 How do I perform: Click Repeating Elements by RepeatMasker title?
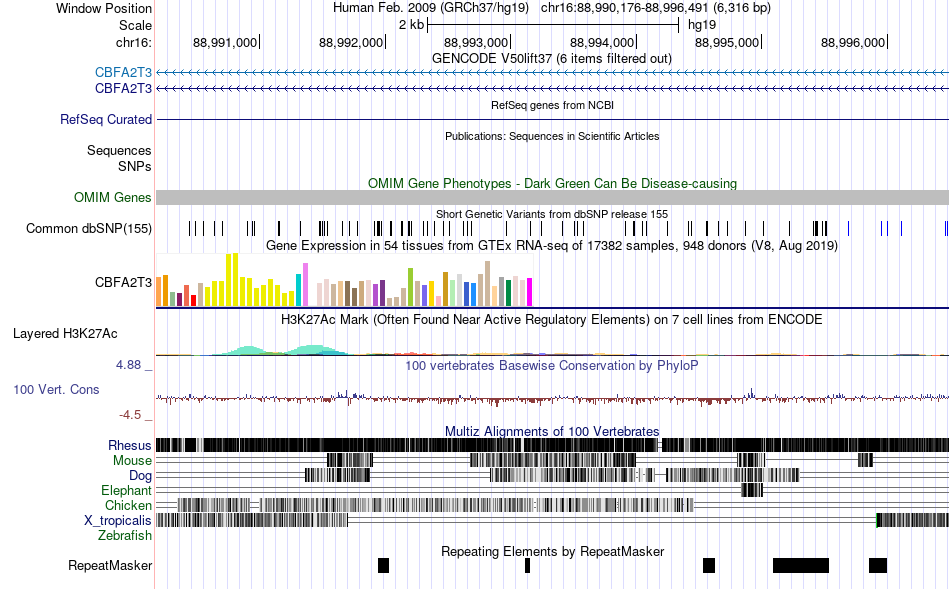click(552, 551)
